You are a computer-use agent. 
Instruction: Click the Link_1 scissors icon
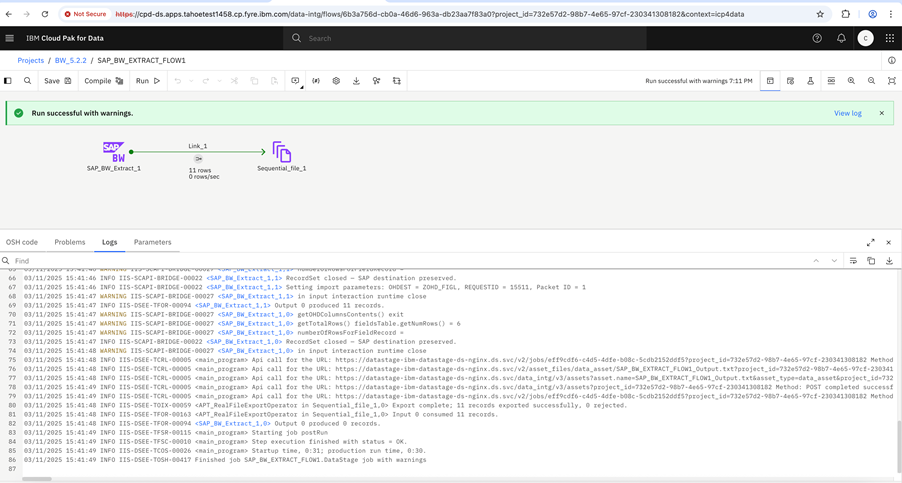[198, 159]
